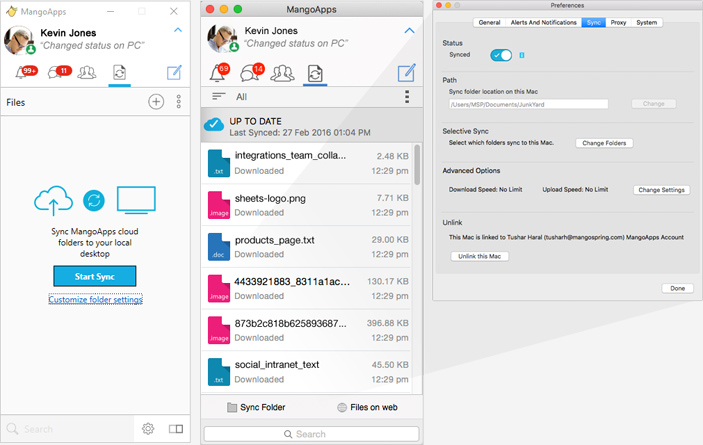Click the Search field in Windows window
Viewport: 703px width, 445px height.
[68, 429]
